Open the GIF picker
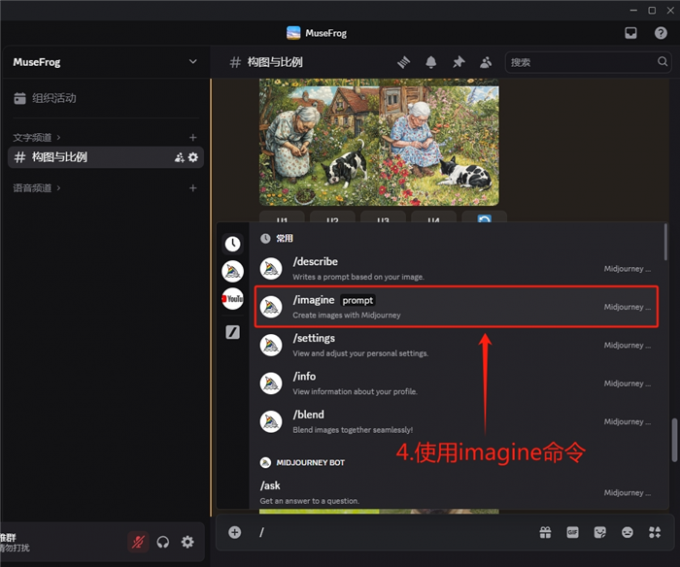Viewport: 680px width, 567px height. (x=572, y=532)
